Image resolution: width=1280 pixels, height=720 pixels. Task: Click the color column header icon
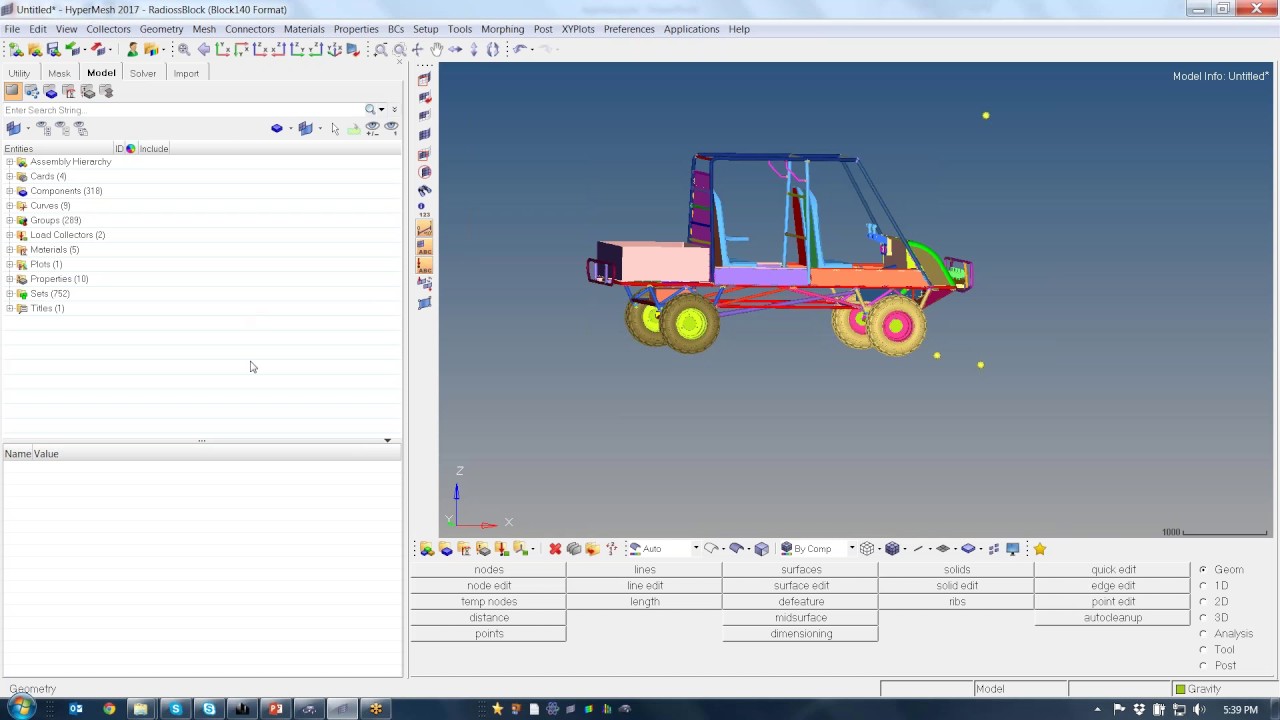coord(130,149)
